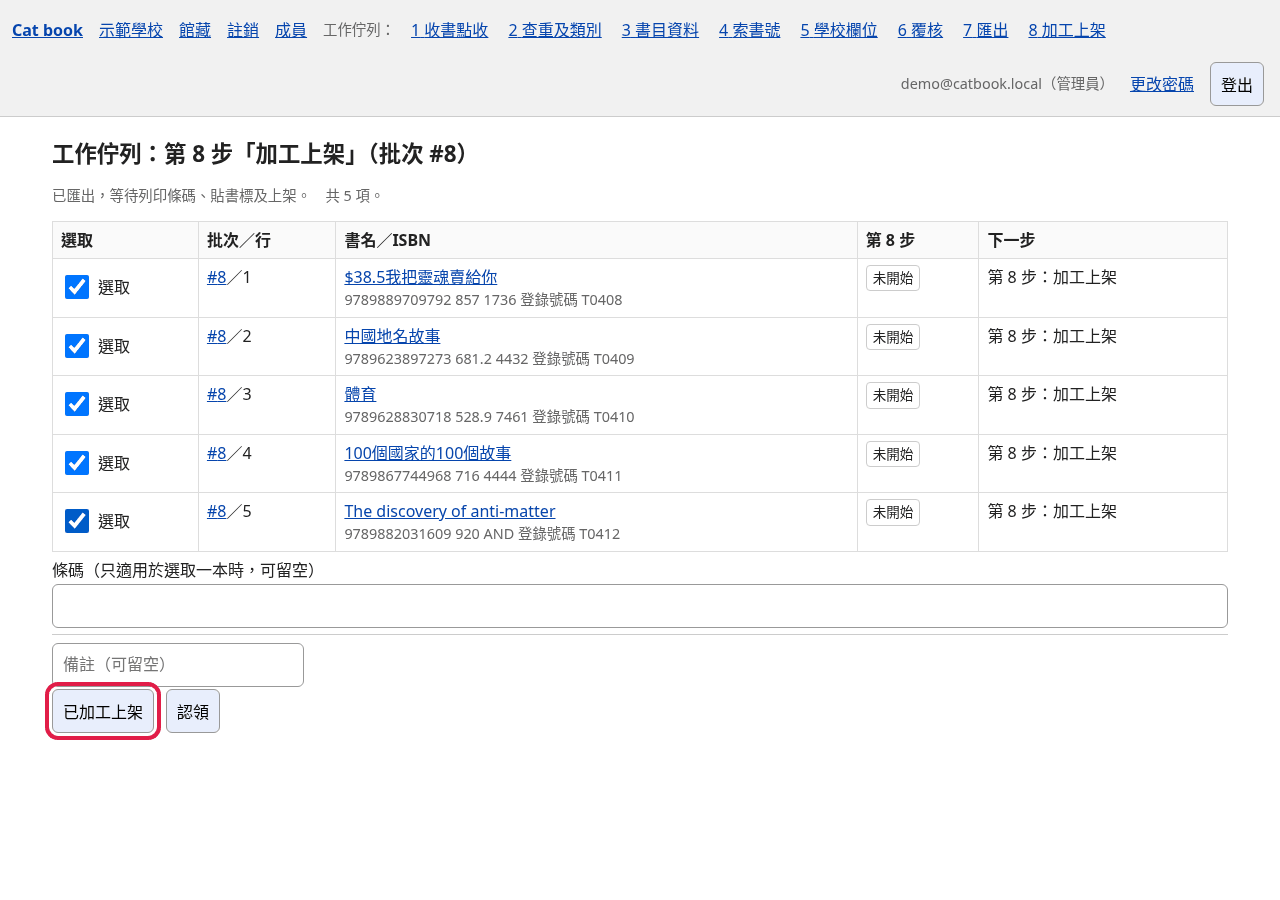Screen dimensions: 1280x900
Task: Open step 7 匯出 queue
Action: coord(986,30)
